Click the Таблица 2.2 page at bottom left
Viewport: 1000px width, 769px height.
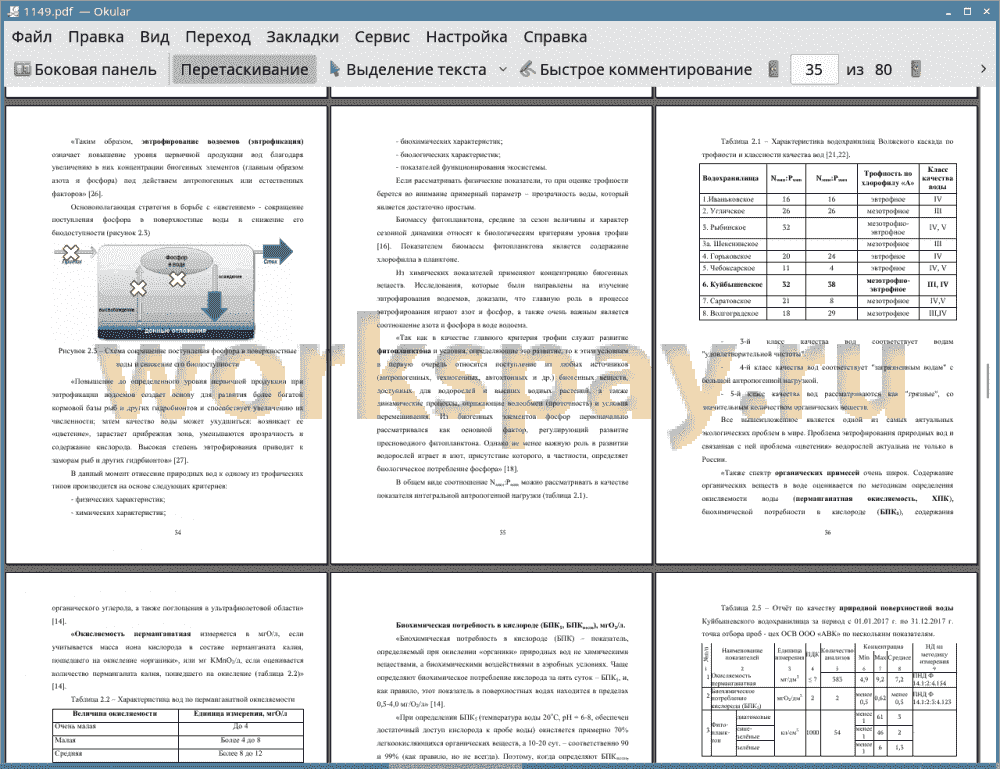(166, 668)
